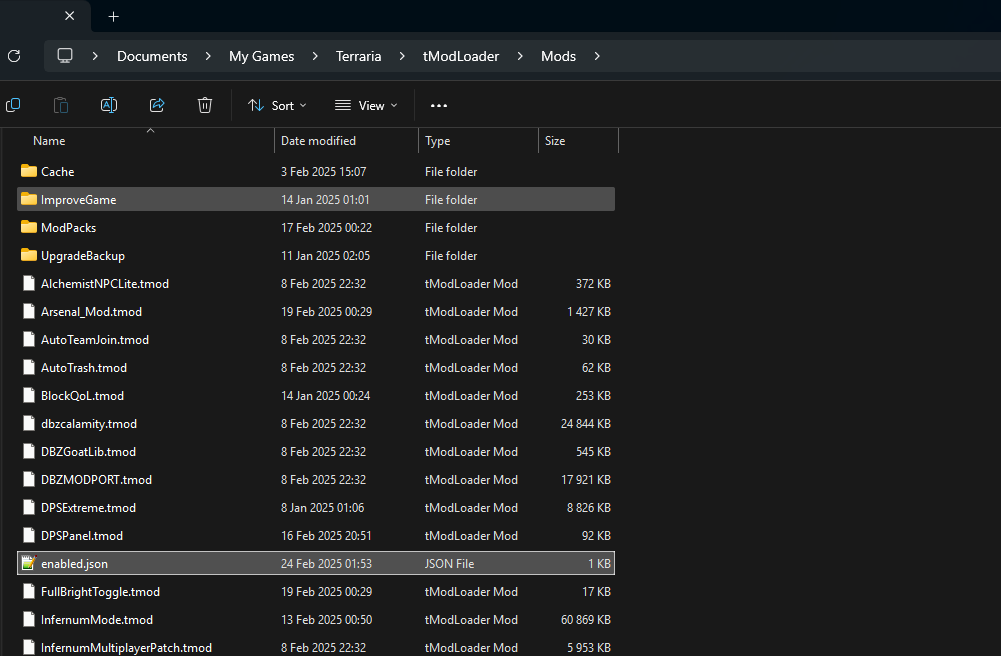The height and width of the screenshot is (656, 1001).
Task: Click the DPSExtreme.tmod file icon
Action: point(29,507)
